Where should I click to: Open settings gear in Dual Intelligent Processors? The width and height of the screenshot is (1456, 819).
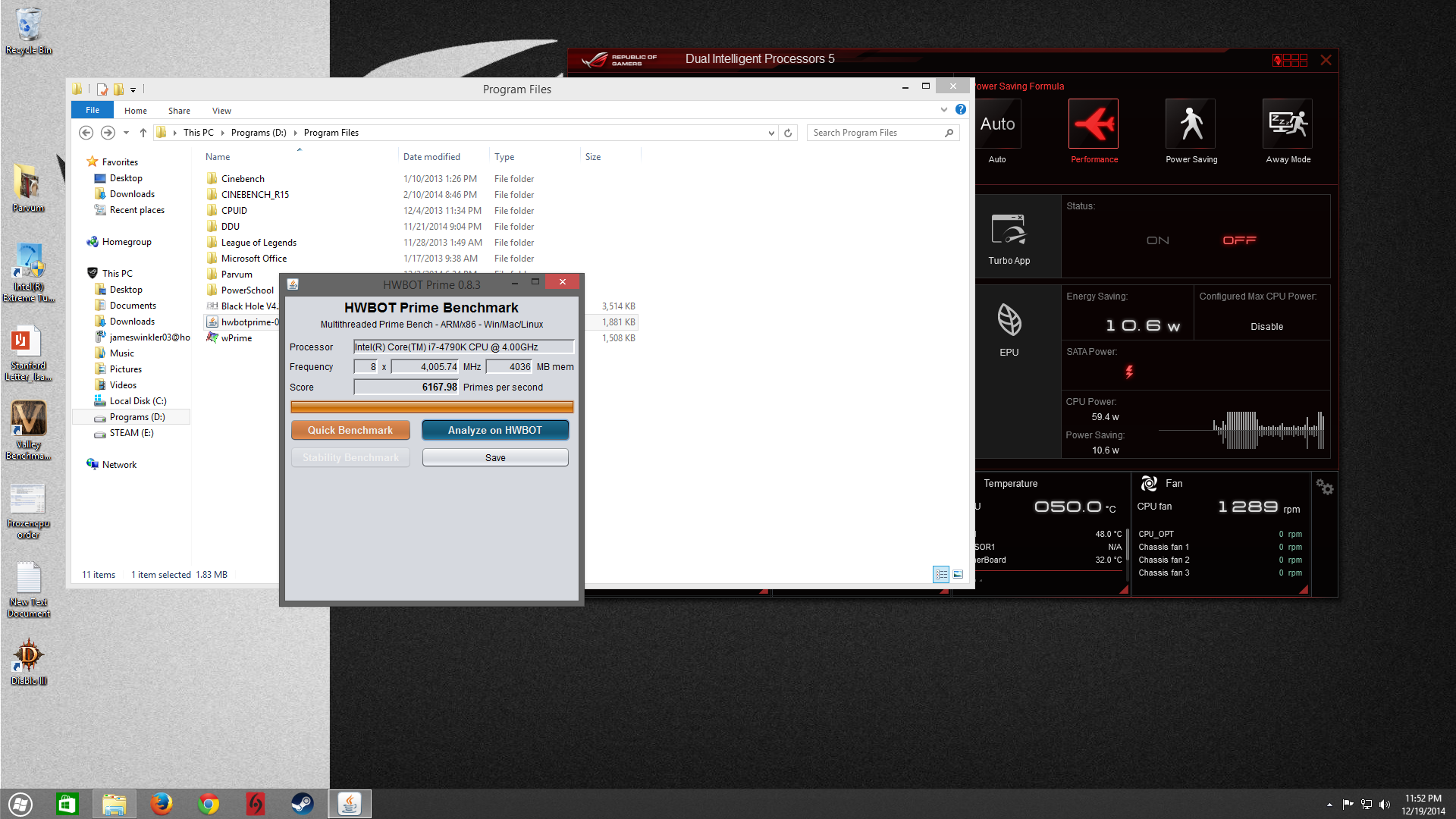click(1324, 487)
